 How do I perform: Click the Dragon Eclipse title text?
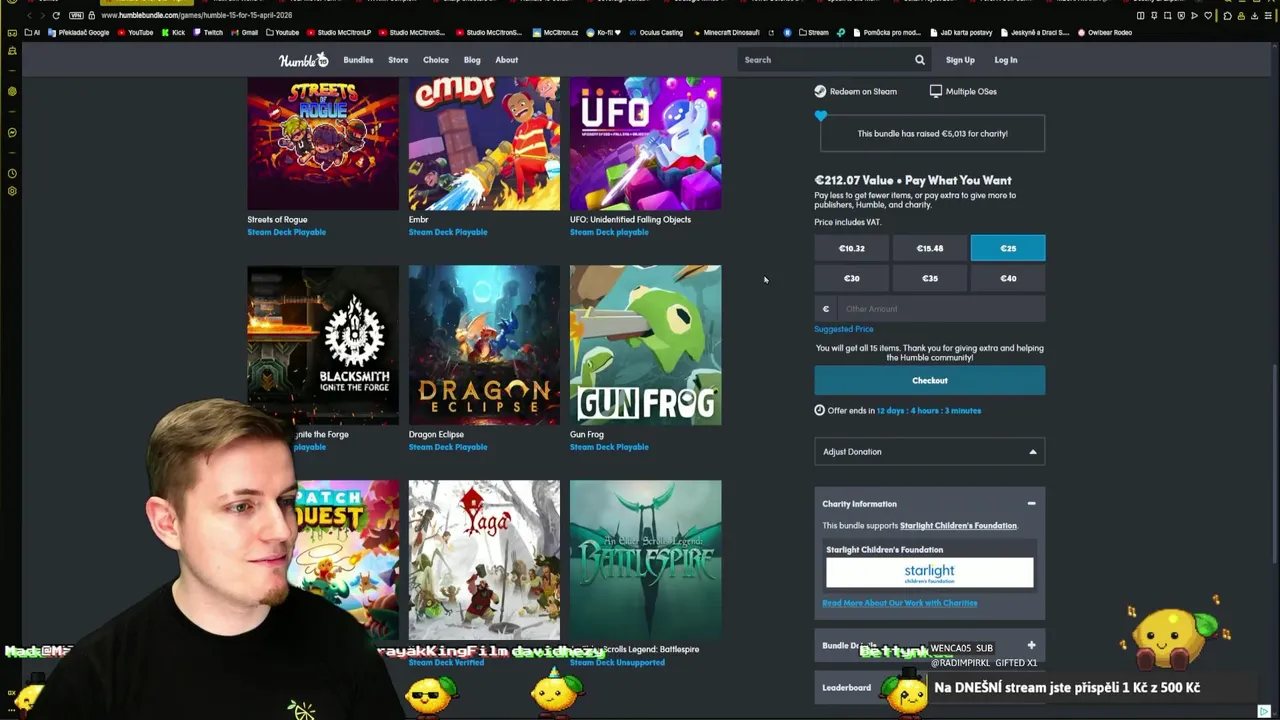coord(436,435)
